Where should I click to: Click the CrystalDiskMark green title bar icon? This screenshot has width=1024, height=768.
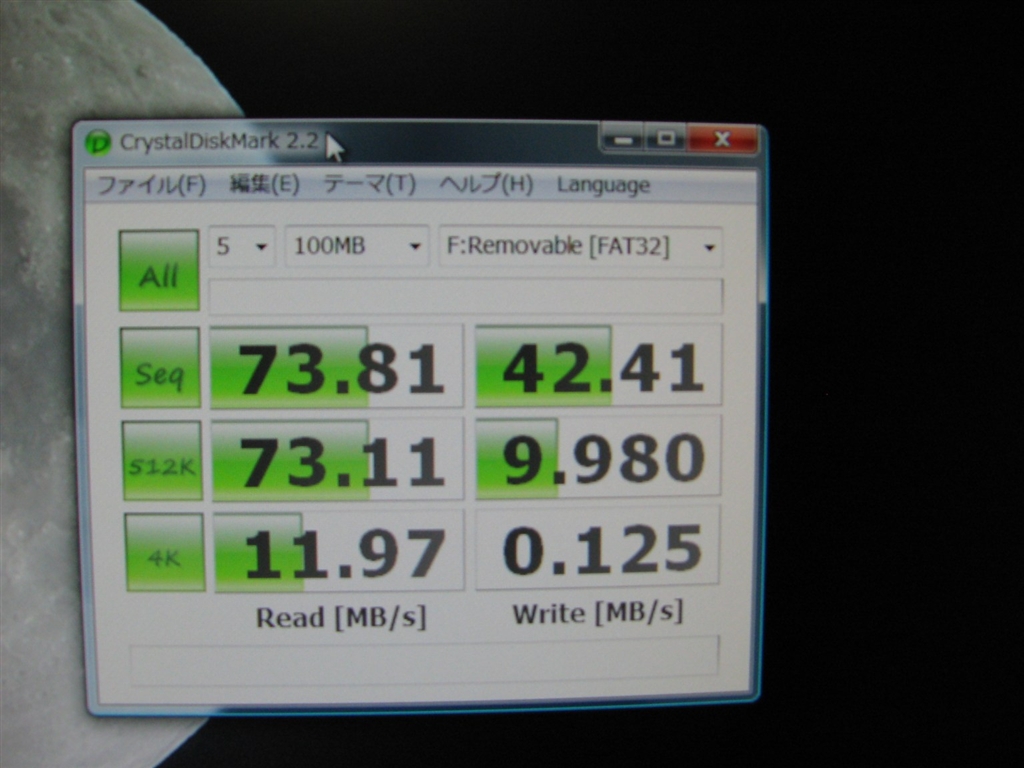coord(98,142)
